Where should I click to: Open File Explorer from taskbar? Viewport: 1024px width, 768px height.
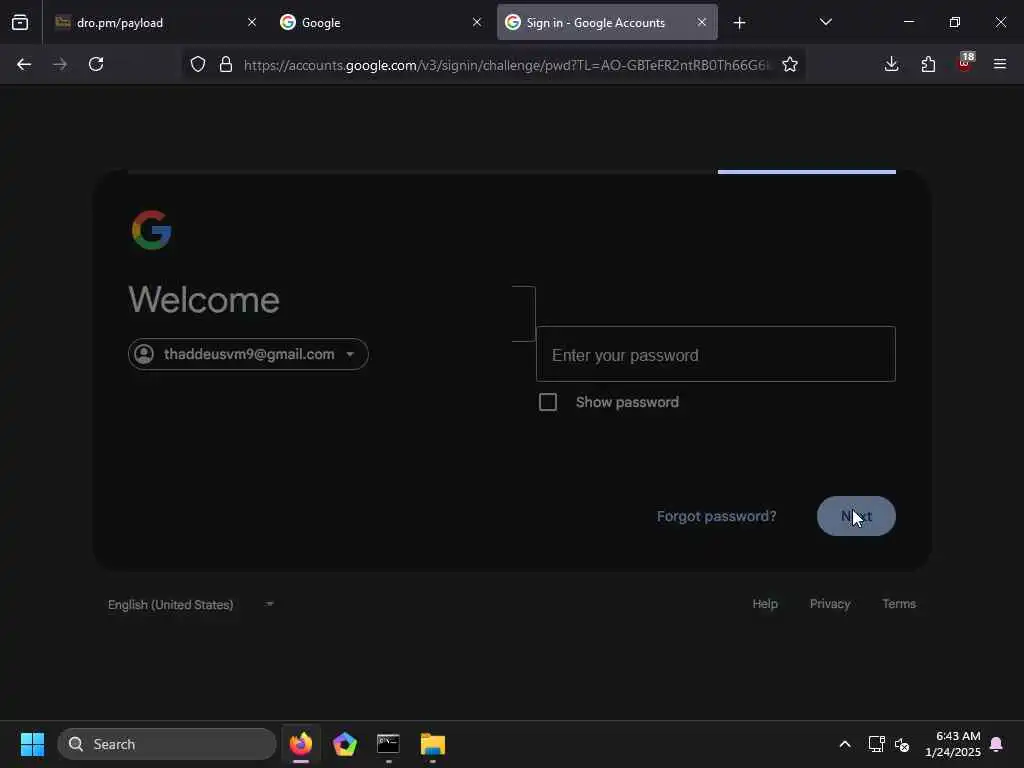click(432, 744)
